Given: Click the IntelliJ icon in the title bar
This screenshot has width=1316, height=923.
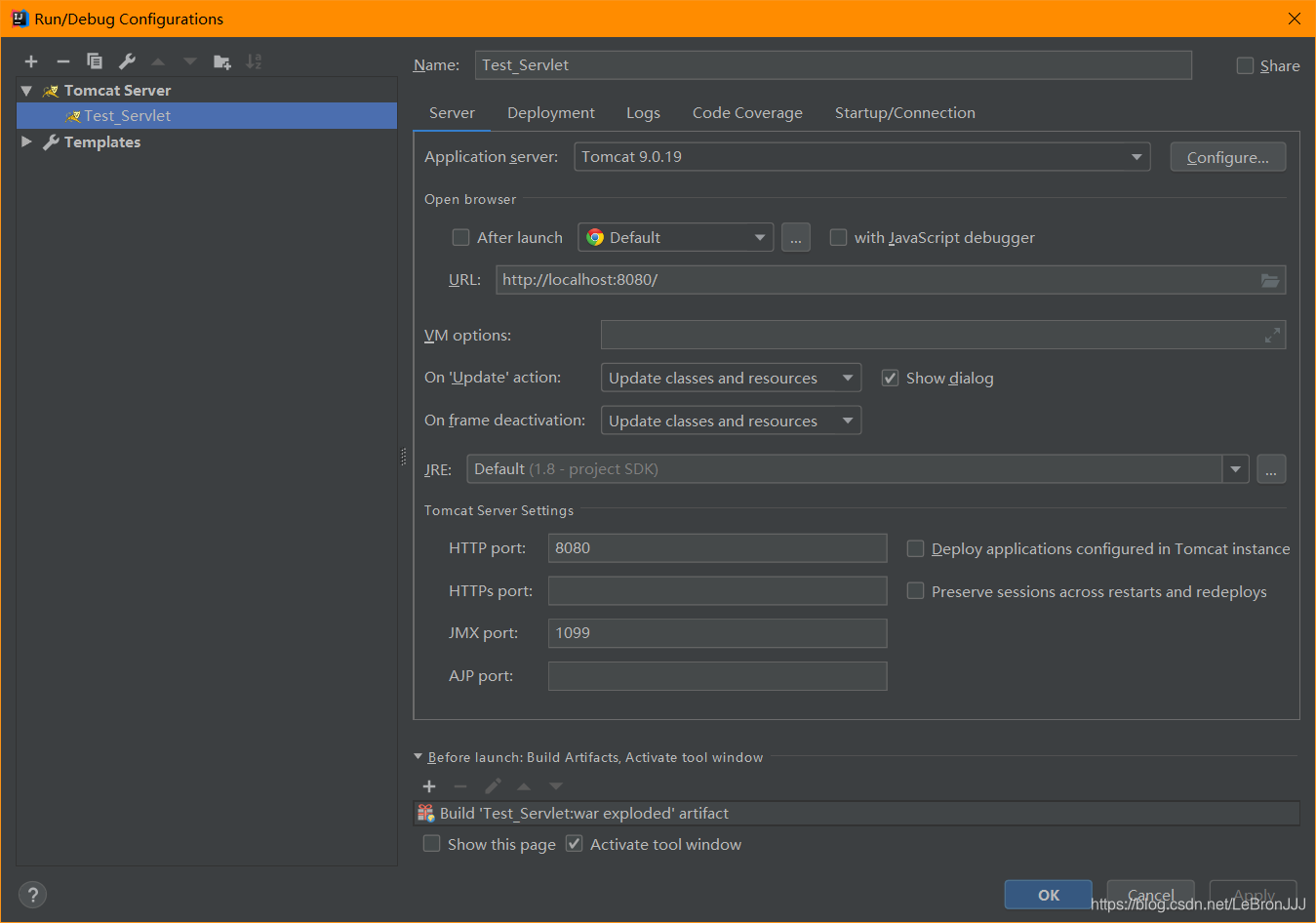Looking at the screenshot, I should tap(20, 19).
